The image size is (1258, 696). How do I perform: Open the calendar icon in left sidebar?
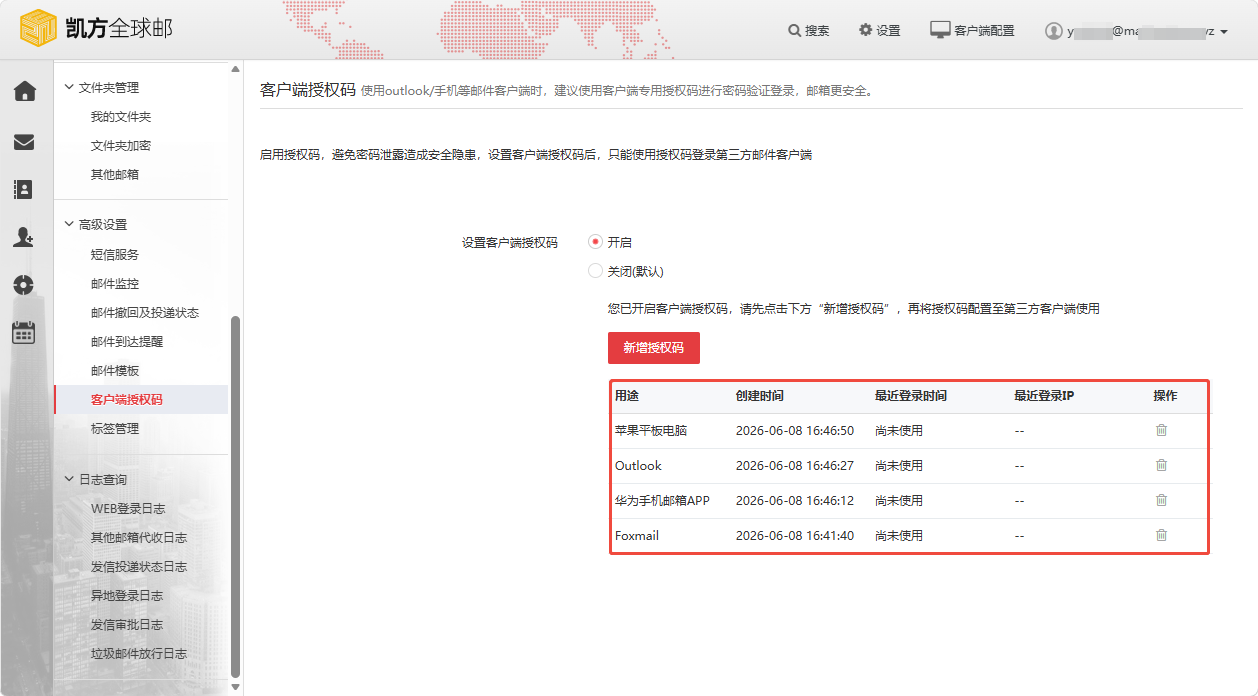[x=24, y=333]
